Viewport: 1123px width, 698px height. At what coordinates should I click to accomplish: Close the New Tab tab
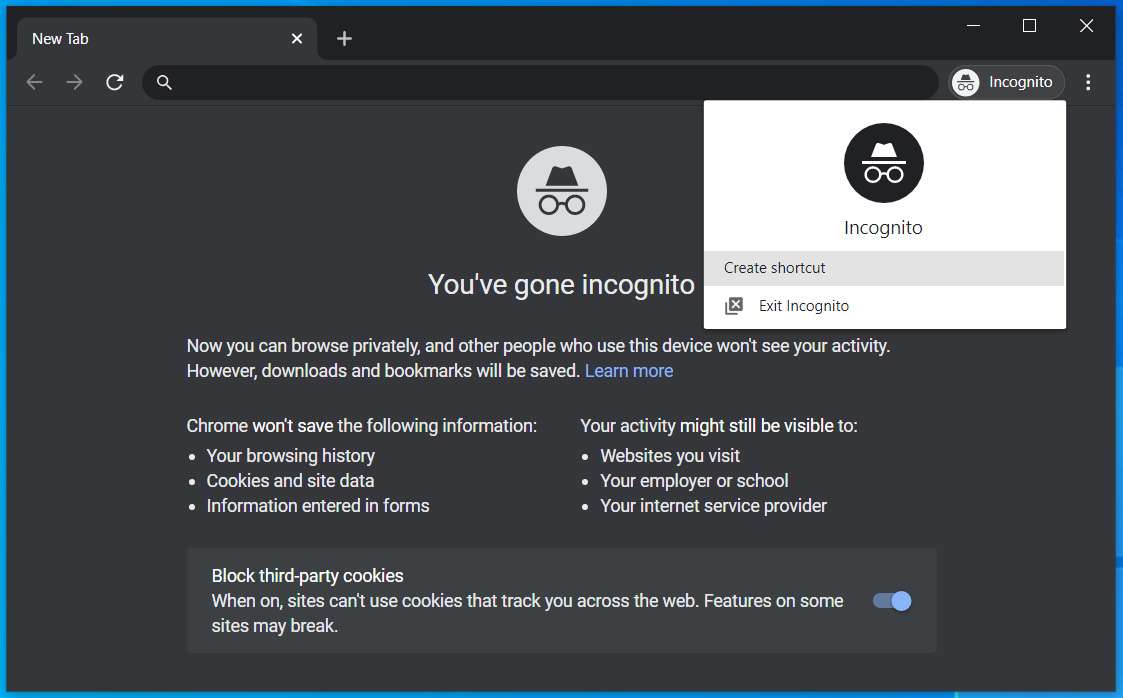[x=297, y=39]
